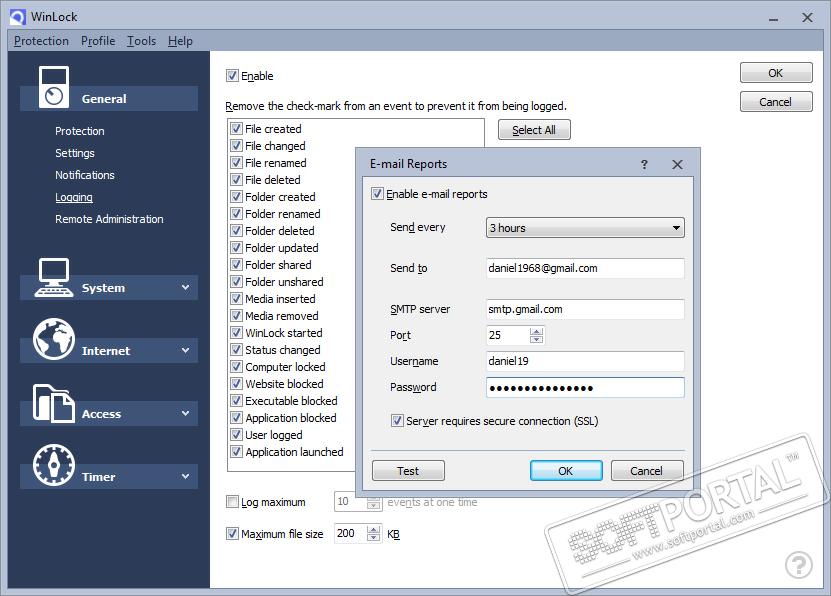Click the Password field
831x596 pixels.
click(x=585, y=387)
